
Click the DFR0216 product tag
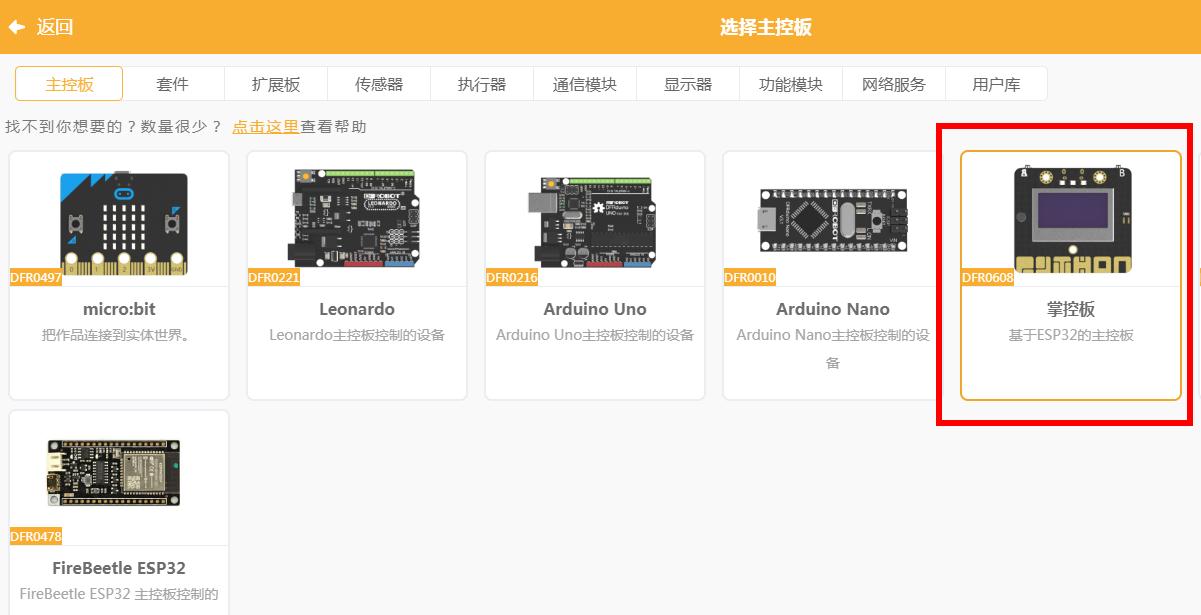click(x=512, y=277)
